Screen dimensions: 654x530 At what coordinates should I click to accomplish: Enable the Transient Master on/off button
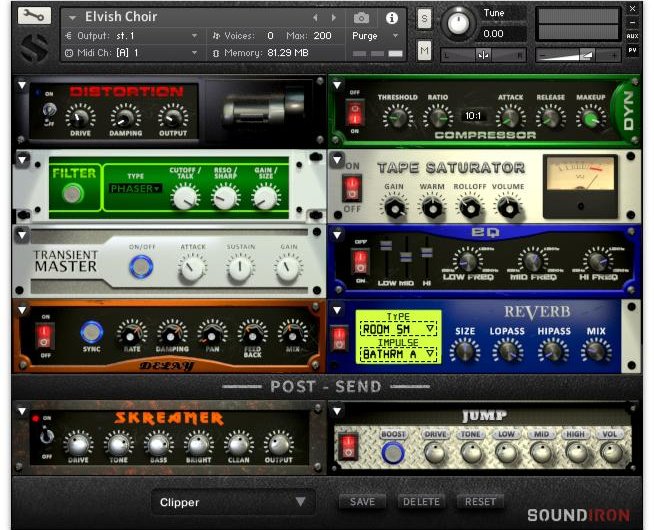[x=143, y=268]
